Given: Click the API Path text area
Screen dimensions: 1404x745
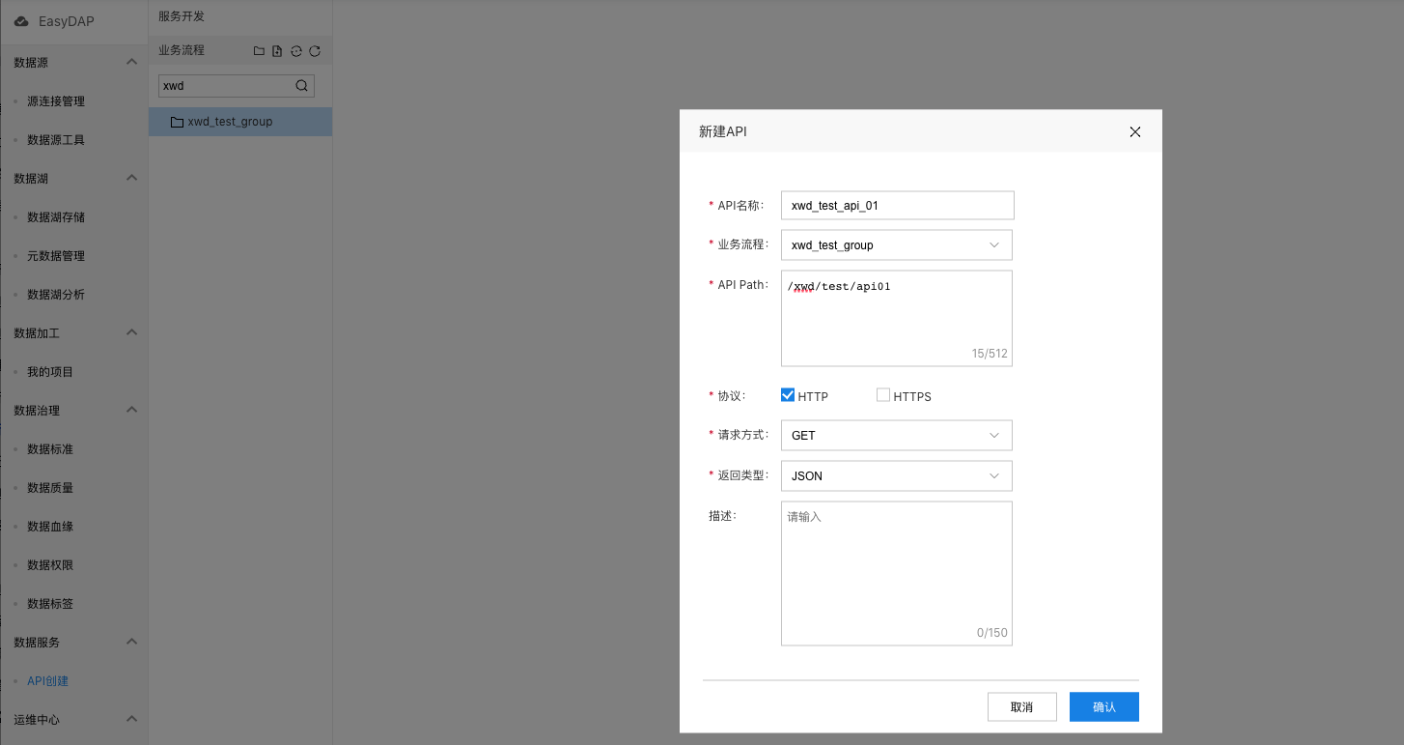Looking at the screenshot, I should [x=897, y=318].
